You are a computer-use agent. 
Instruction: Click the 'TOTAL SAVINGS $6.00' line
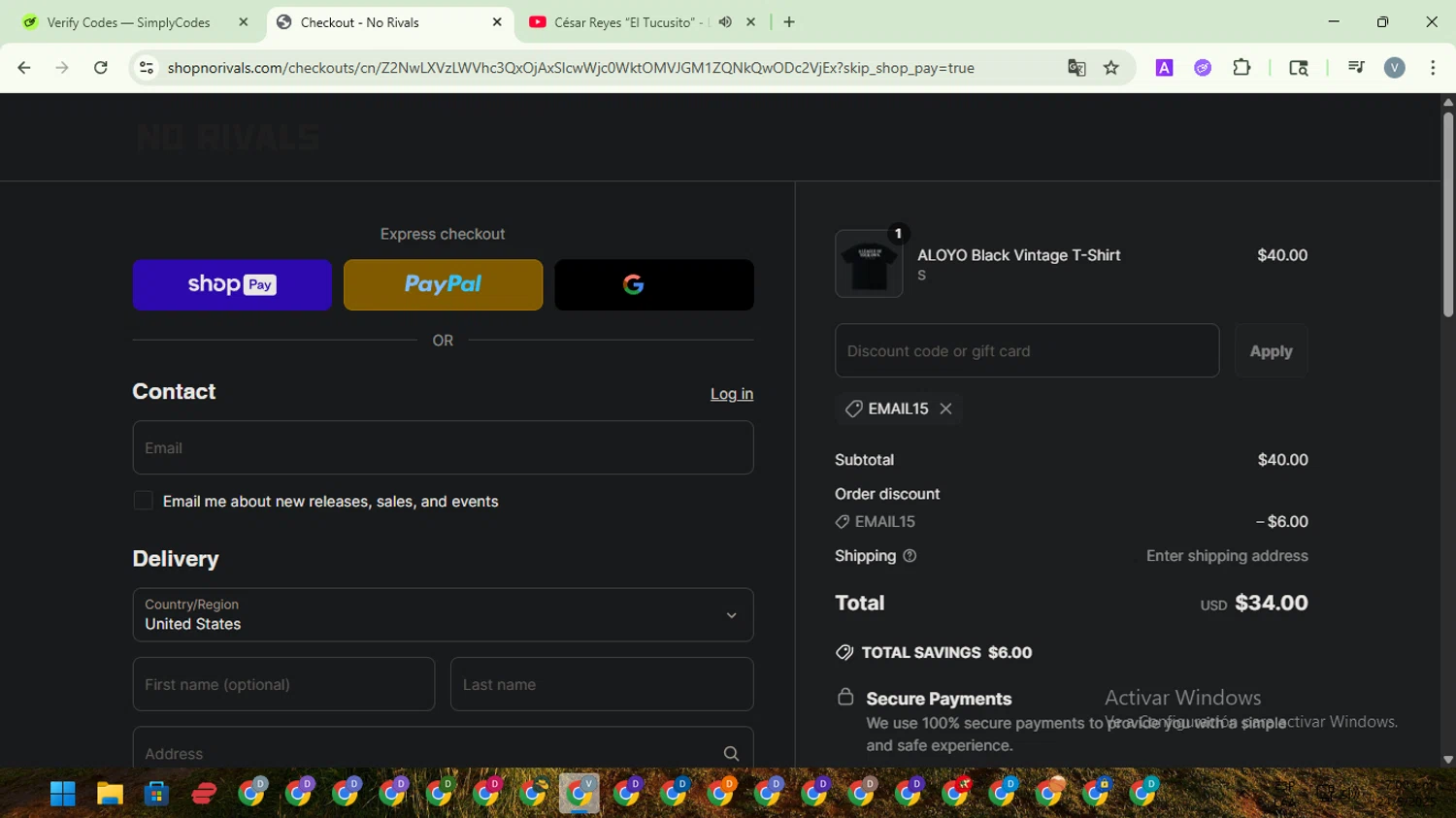(934, 652)
